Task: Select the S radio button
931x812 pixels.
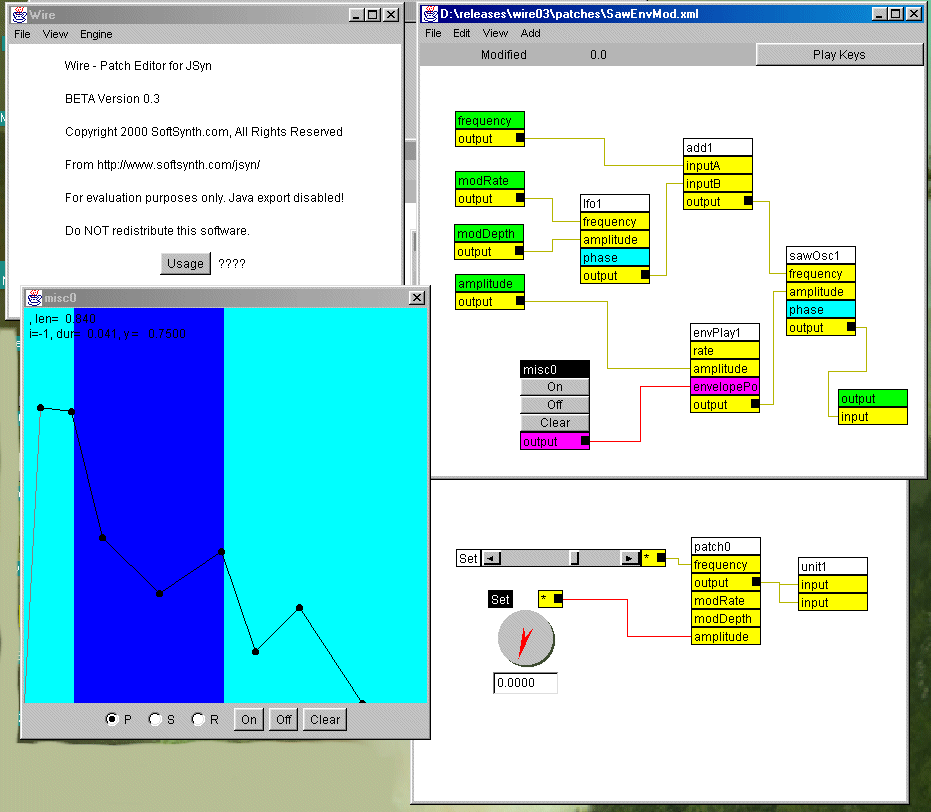Action: [155, 719]
